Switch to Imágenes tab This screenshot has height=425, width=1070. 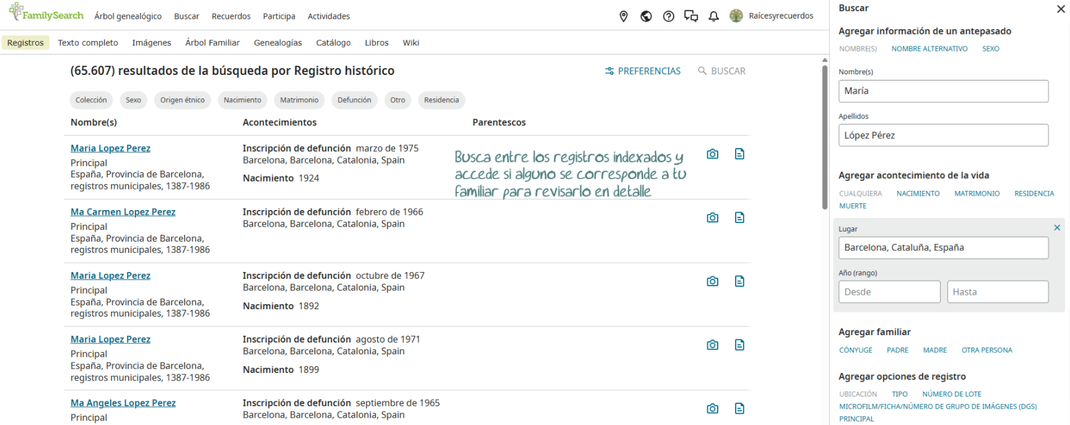151,42
